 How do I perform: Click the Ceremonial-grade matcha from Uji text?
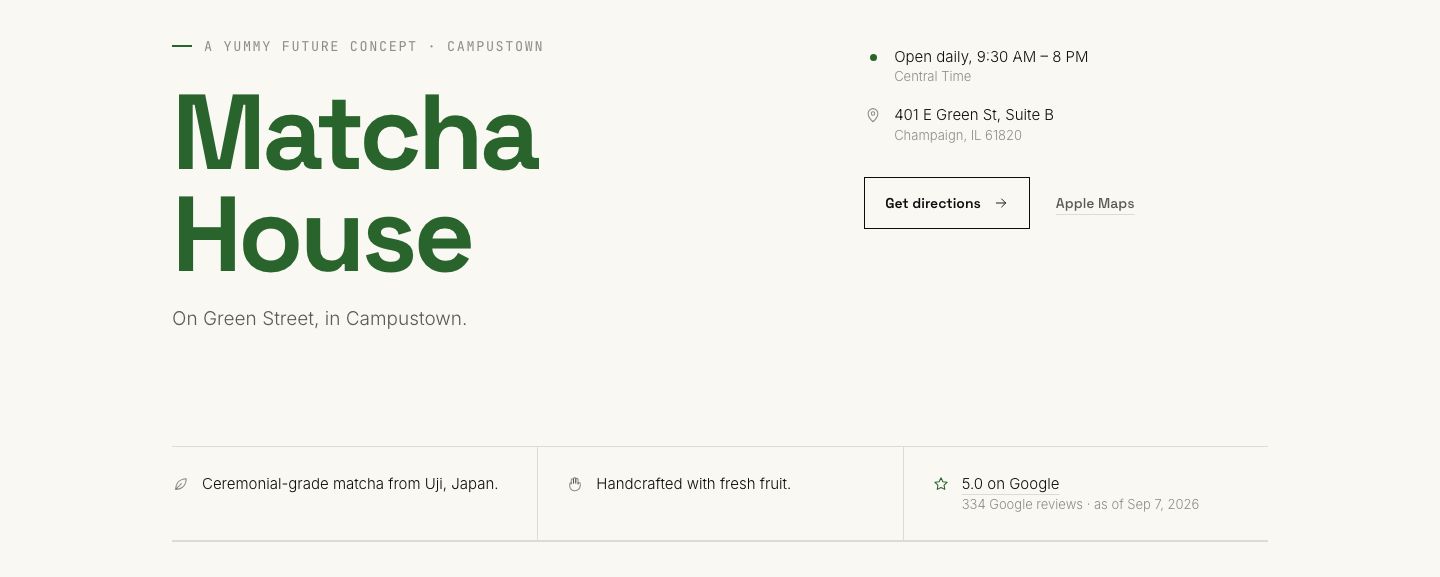(350, 484)
